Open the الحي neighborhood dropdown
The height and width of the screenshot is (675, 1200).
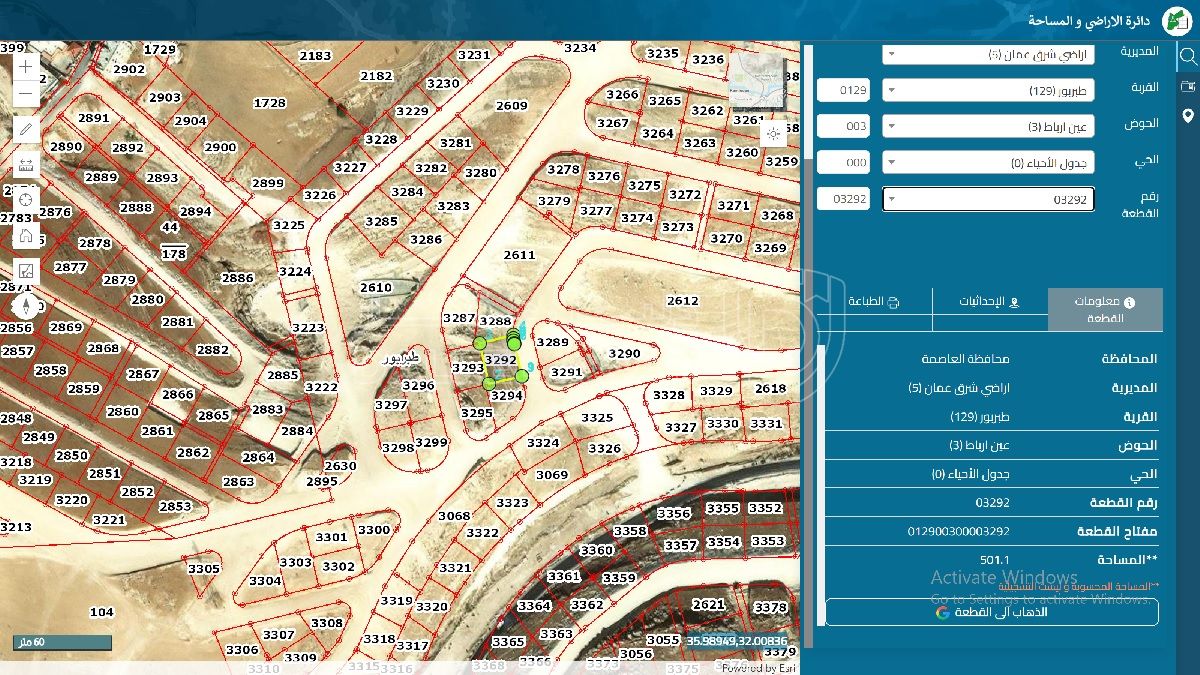[988, 163]
